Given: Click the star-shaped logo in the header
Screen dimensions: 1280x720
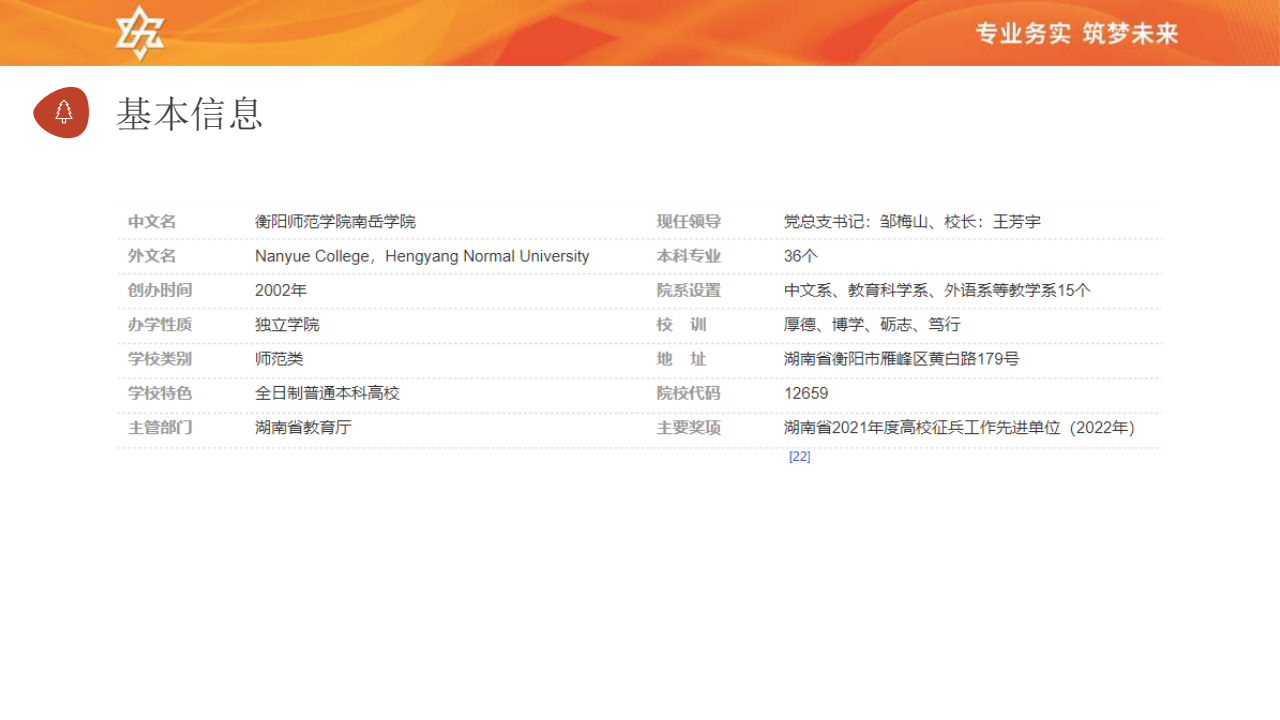Looking at the screenshot, I should (x=139, y=33).
